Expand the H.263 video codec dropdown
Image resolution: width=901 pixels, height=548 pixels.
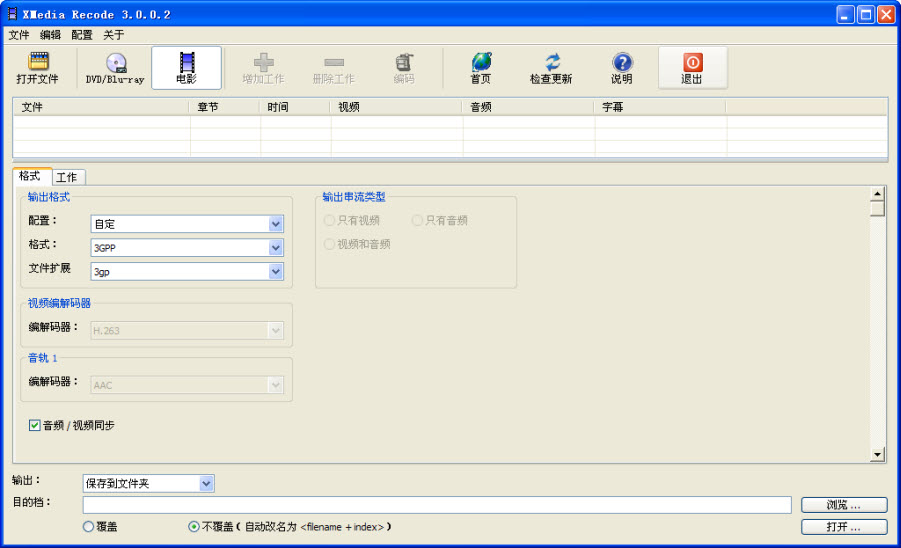(x=276, y=330)
